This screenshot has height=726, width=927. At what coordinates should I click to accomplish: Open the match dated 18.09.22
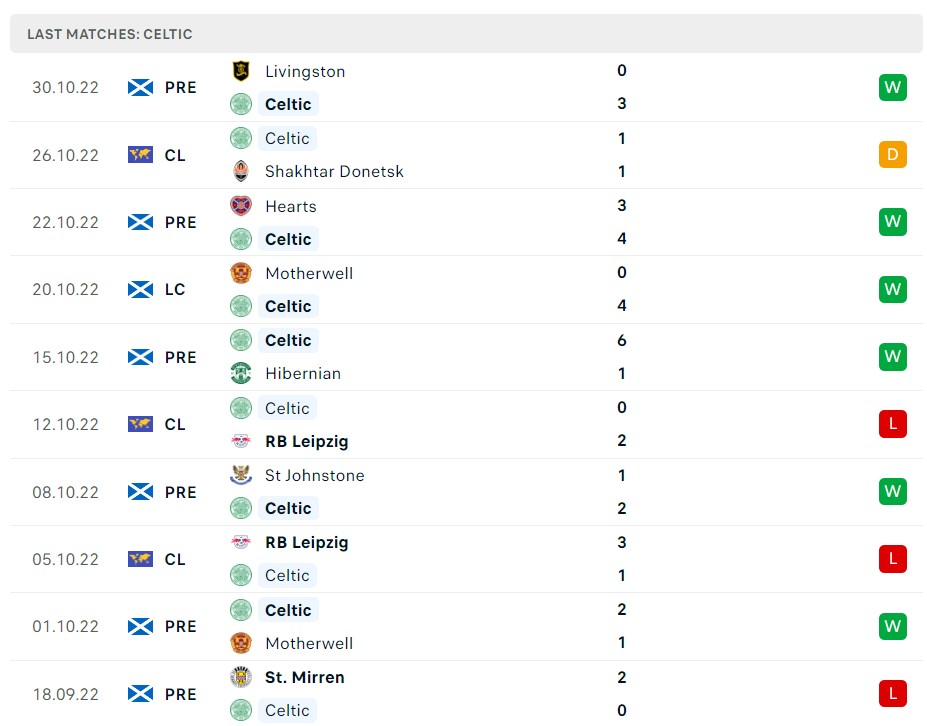[x=66, y=694]
